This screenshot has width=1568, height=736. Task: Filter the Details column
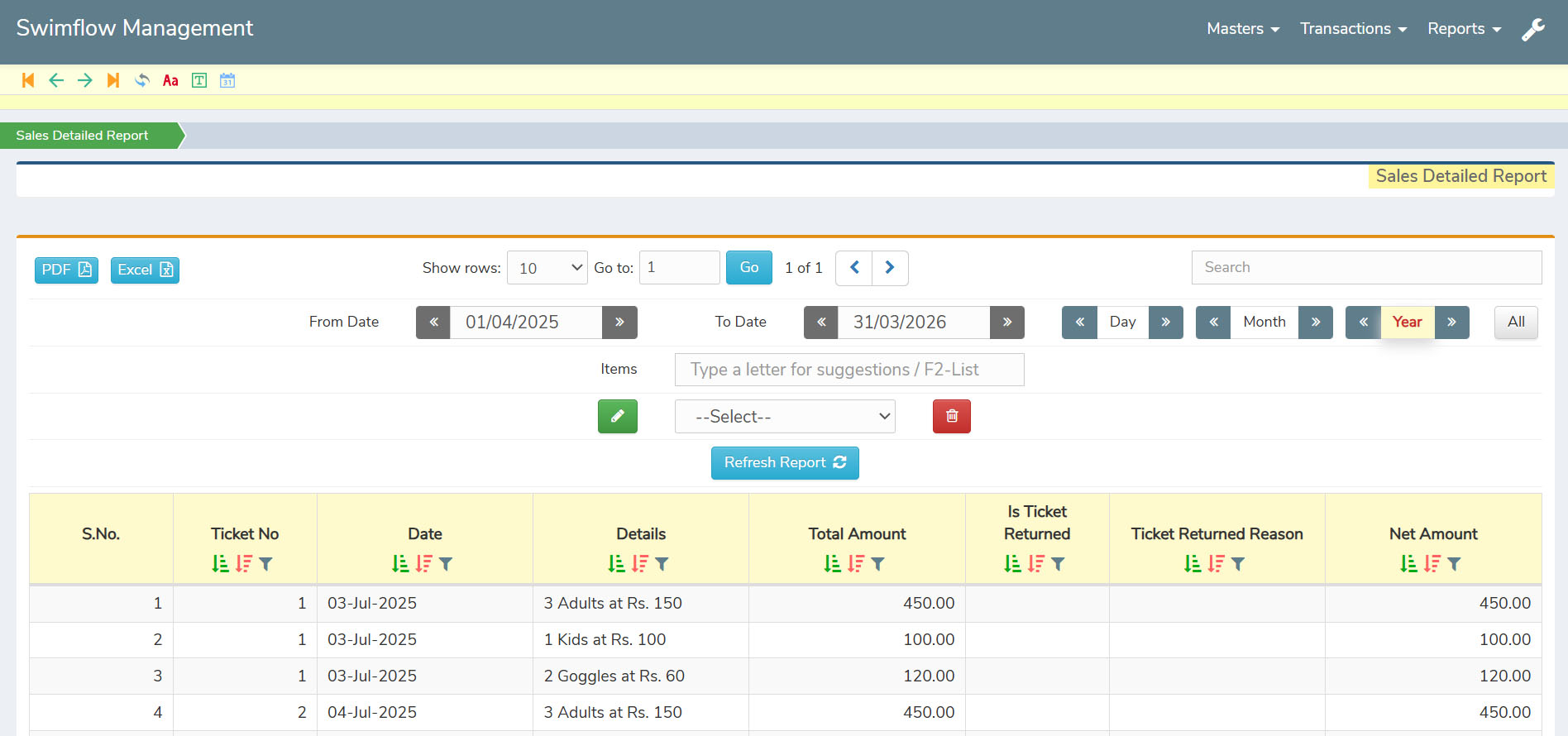click(x=662, y=564)
